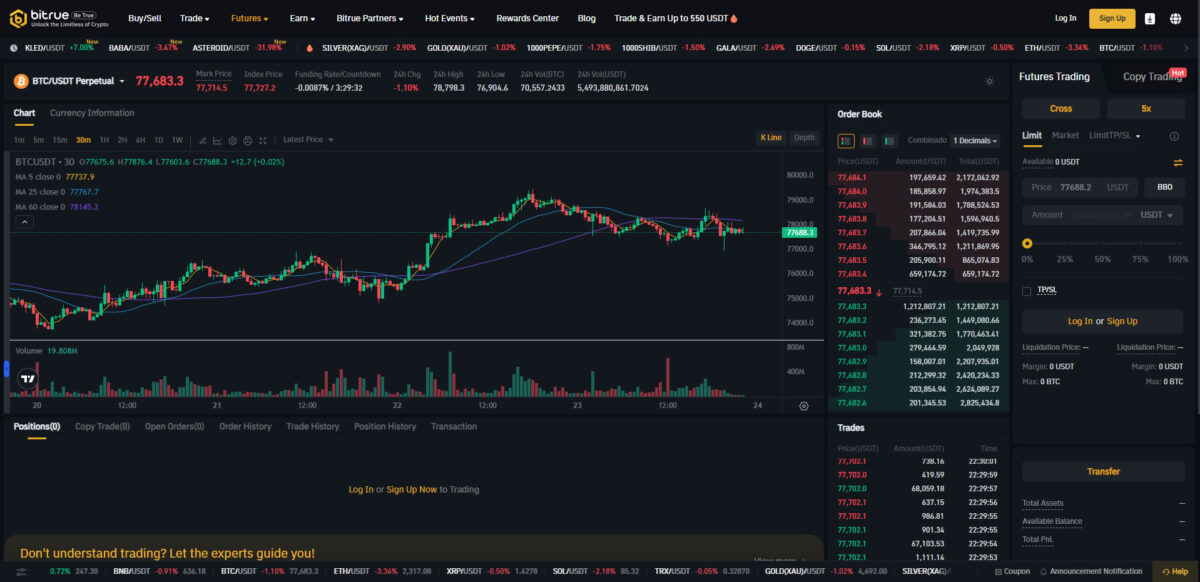Click the TradingView logo on the chart
Image resolution: width=1200 pixels, height=582 pixels.
(x=28, y=379)
